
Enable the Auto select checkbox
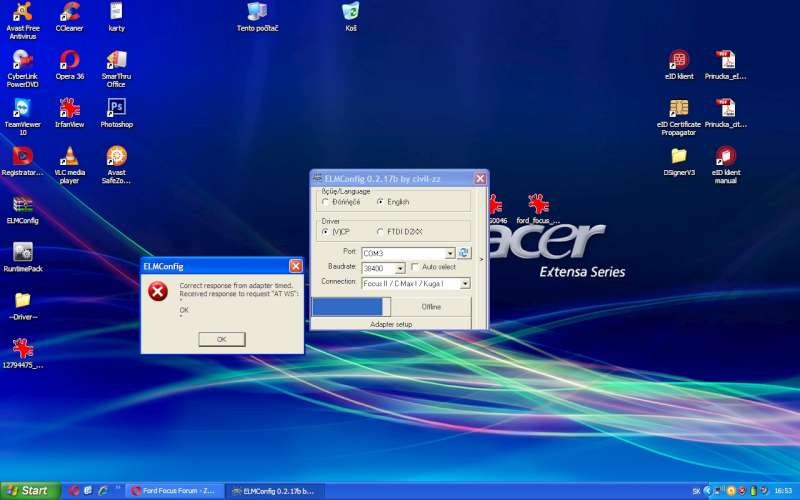416,268
